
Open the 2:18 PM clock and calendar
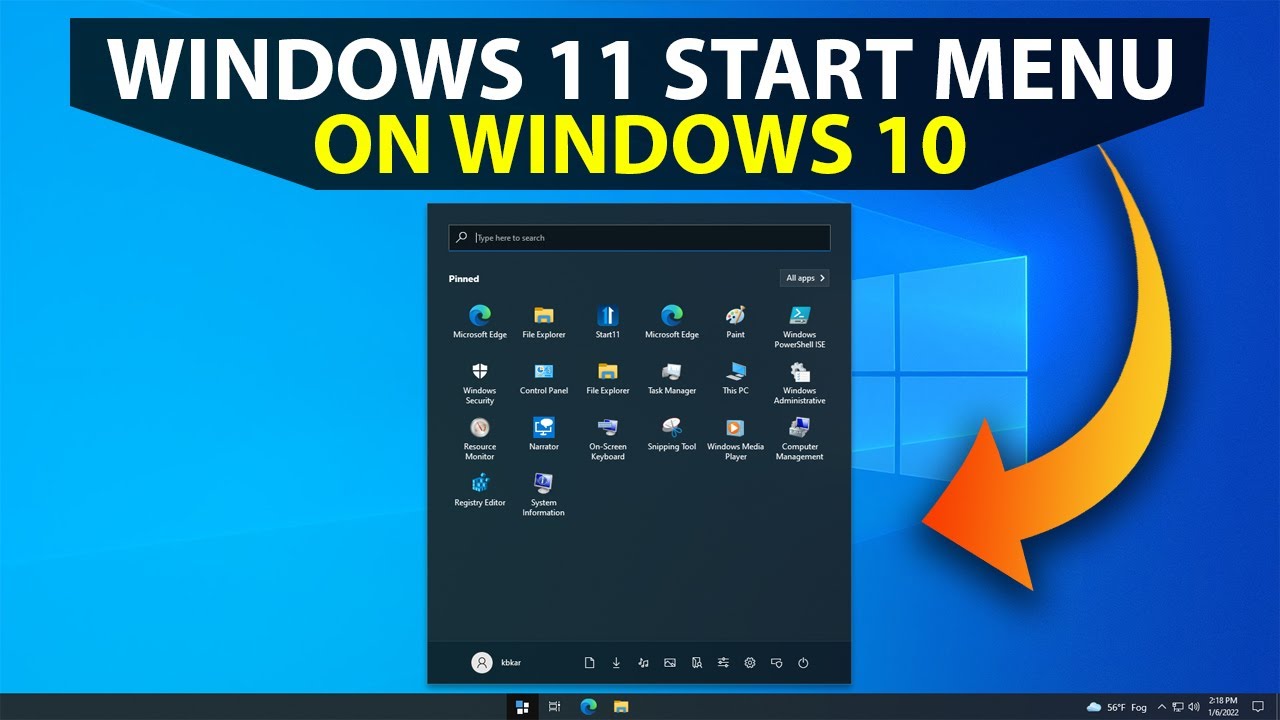[1223, 707]
